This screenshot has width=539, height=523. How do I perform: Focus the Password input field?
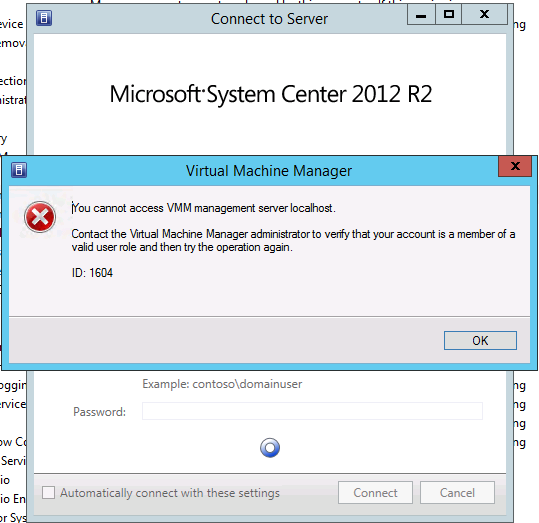pyautogui.click(x=312, y=411)
